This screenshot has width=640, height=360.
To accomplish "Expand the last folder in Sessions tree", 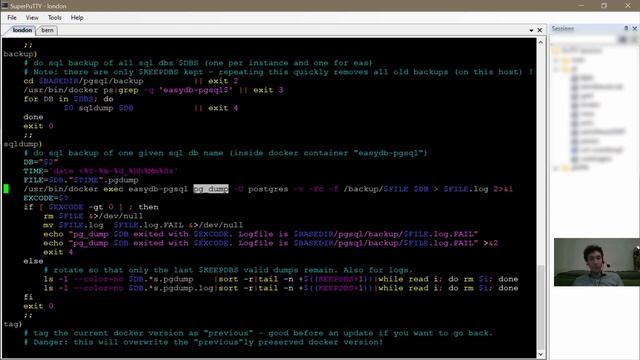I will point(556,168).
